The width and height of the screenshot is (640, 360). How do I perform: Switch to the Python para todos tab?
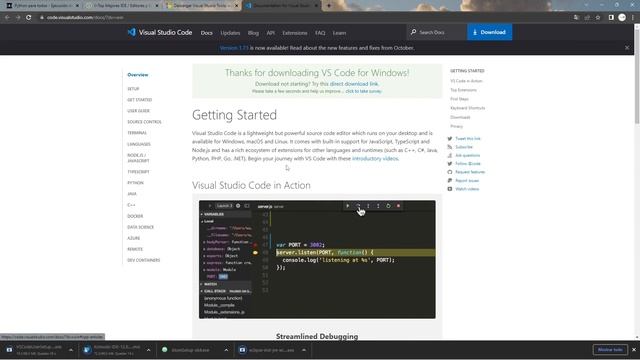41,6
